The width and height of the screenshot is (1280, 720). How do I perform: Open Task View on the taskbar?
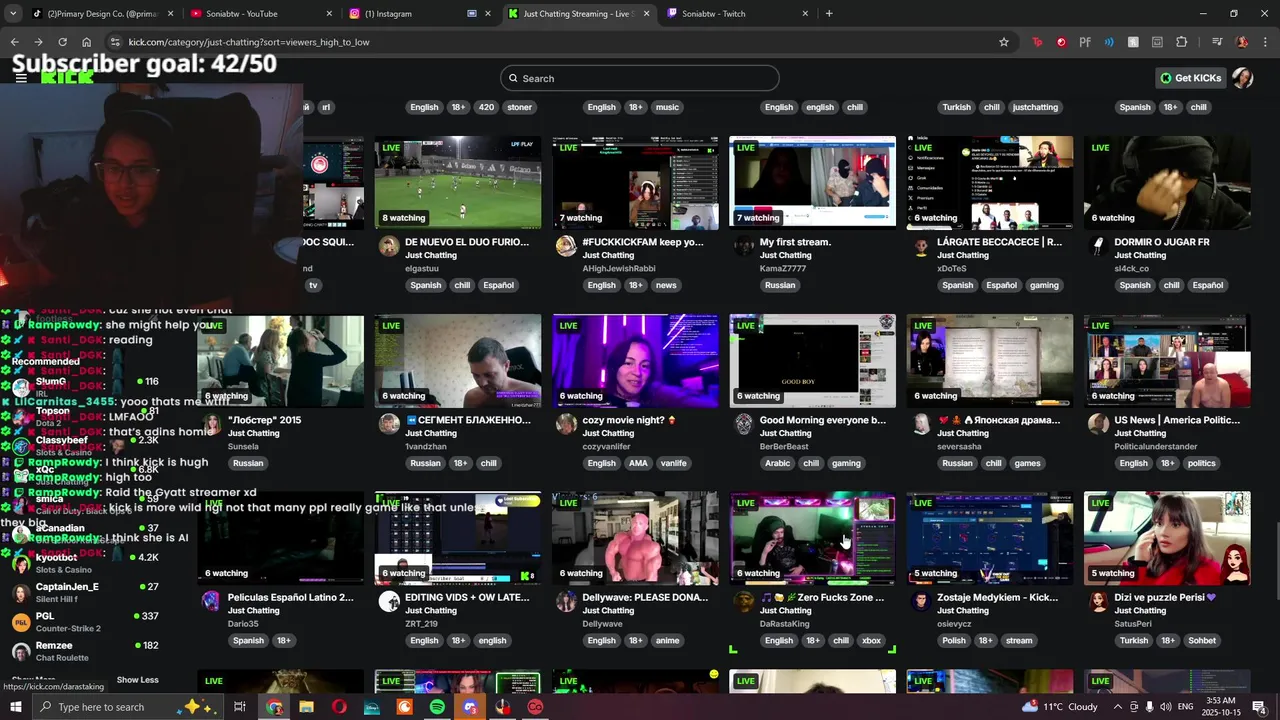point(240,707)
